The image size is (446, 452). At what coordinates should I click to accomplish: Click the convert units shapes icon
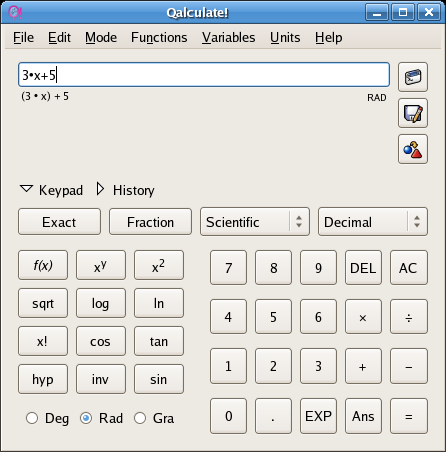pos(413,149)
